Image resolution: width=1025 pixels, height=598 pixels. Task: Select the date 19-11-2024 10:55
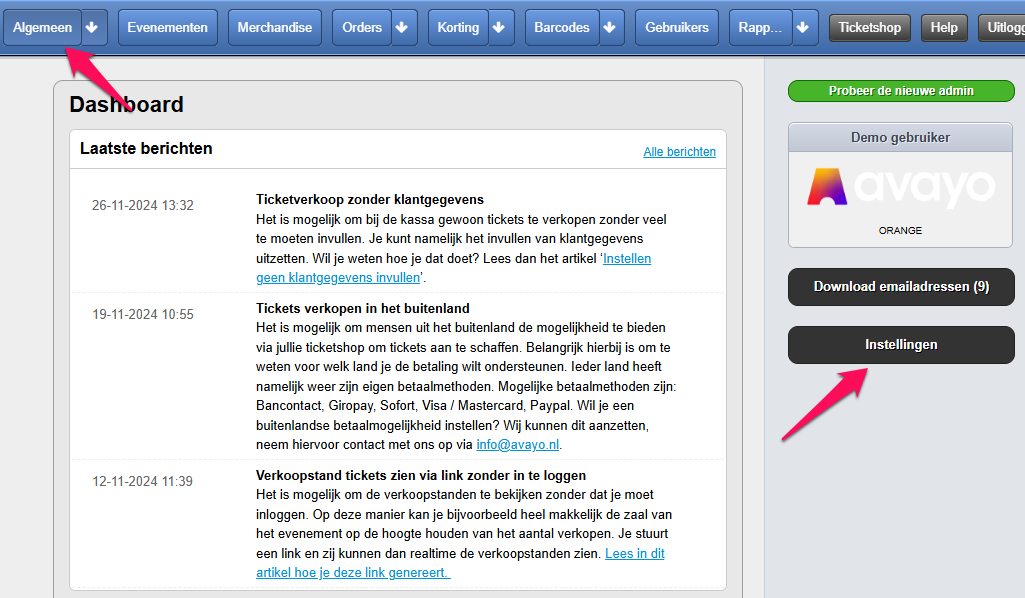[143, 314]
